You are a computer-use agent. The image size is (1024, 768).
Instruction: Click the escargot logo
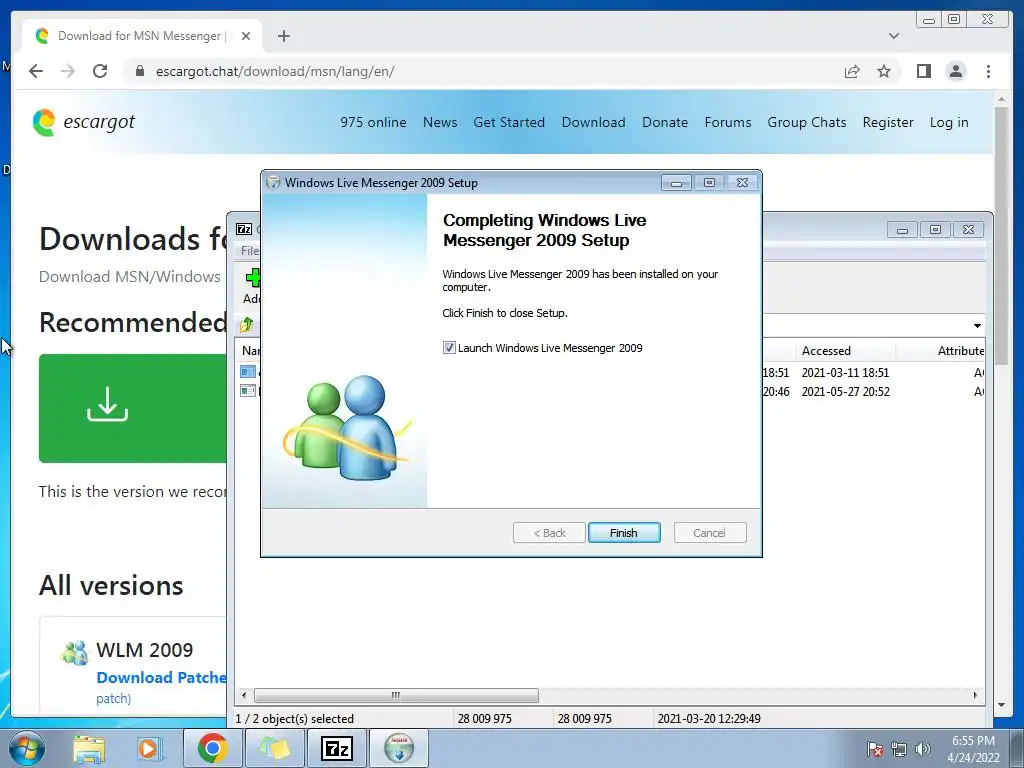point(84,122)
